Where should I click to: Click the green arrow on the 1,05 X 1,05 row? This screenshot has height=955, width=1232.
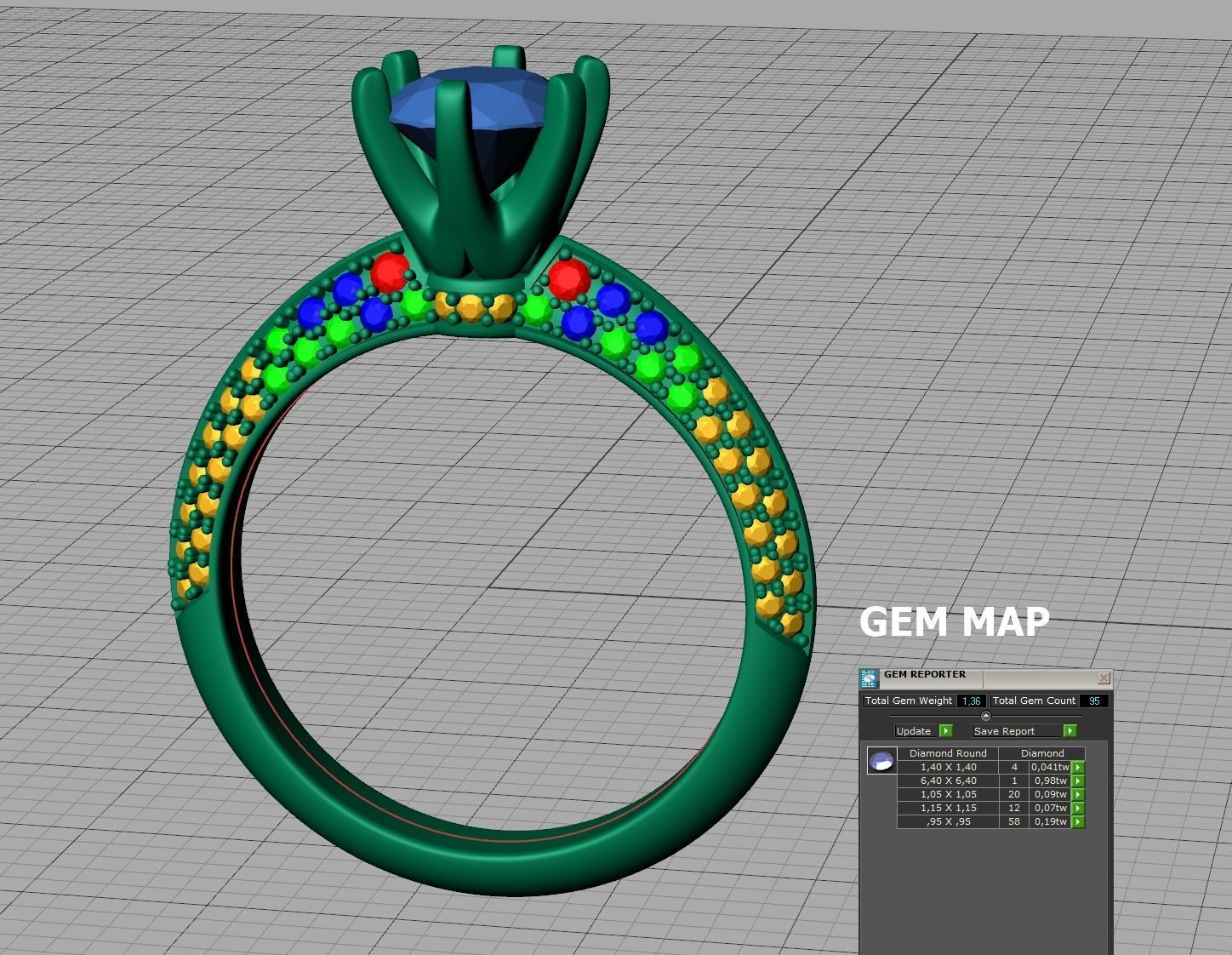[1078, 794]
